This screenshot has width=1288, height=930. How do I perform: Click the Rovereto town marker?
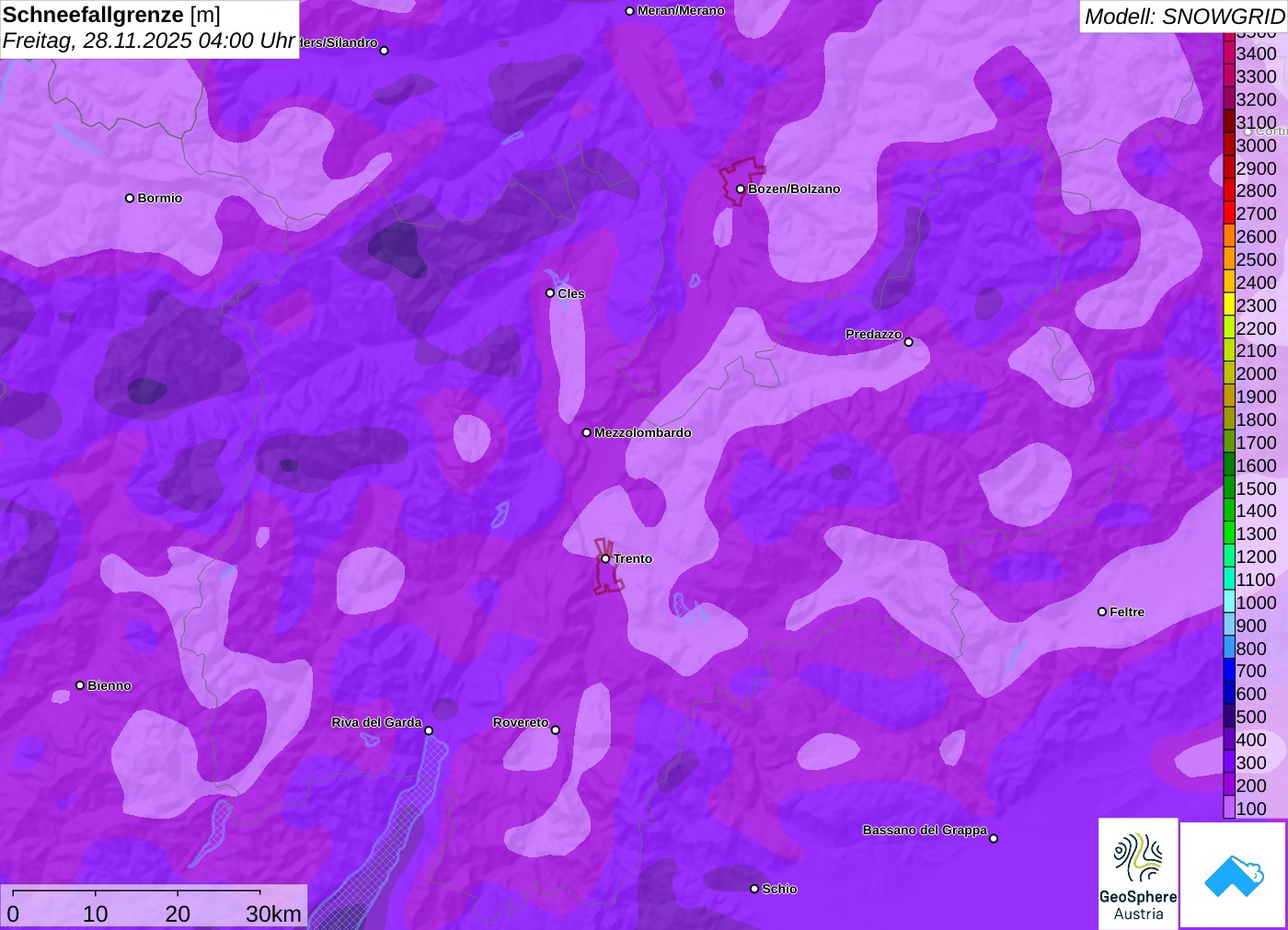(556, 730)
